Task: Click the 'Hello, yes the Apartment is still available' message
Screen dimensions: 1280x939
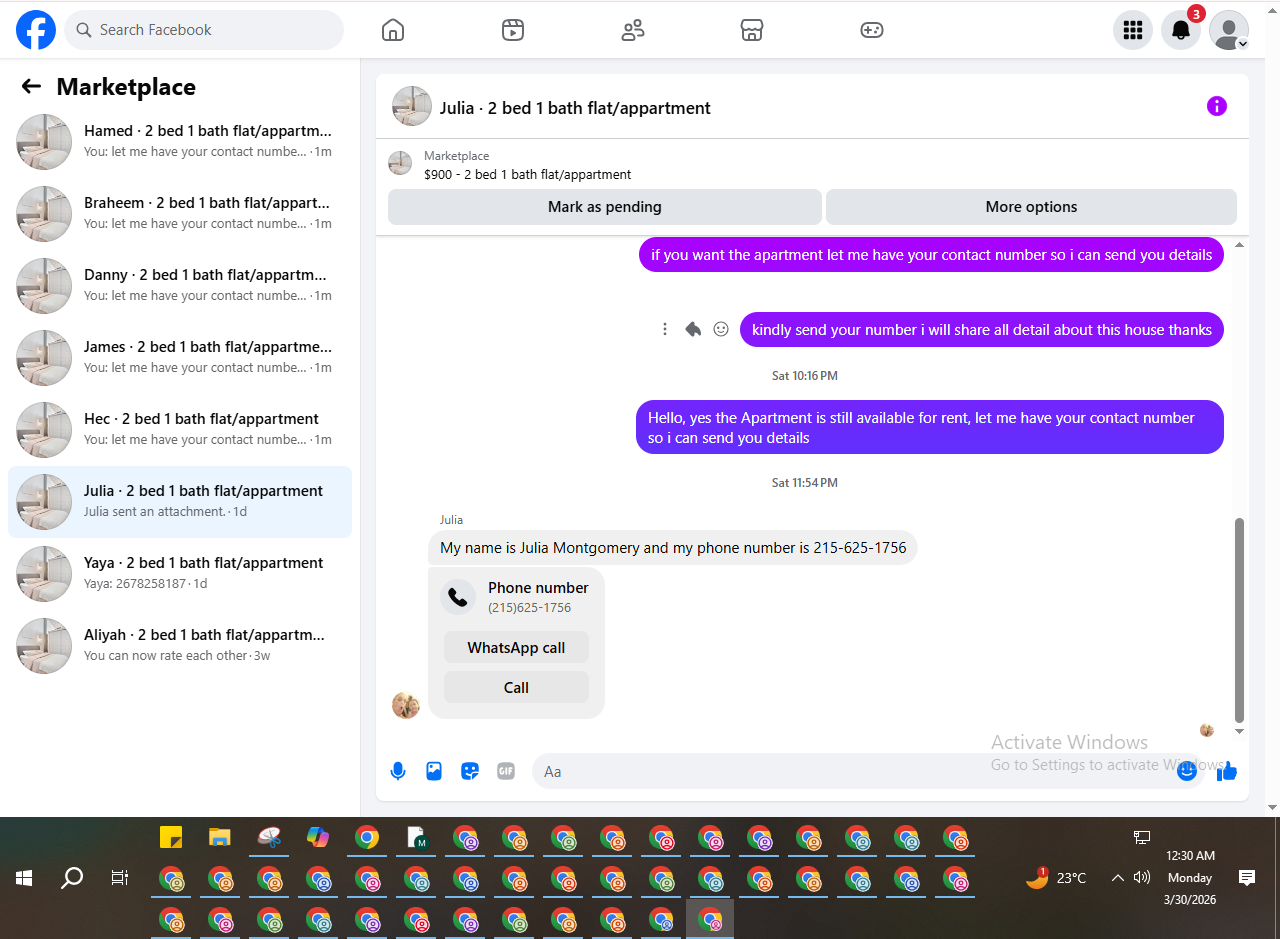Action: tap(930, 427)
